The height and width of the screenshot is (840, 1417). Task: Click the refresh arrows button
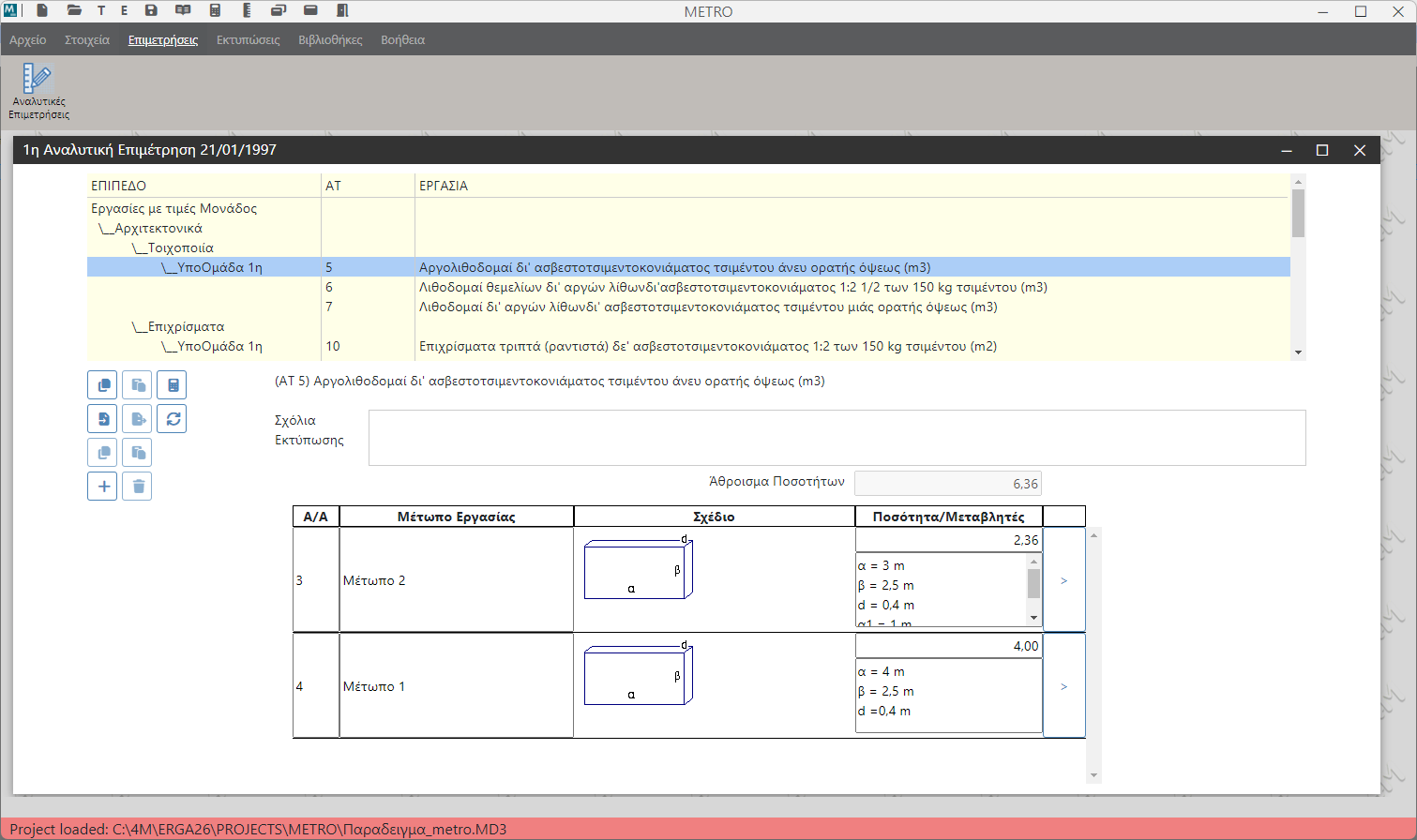pyautogui.click(x=173, y=419)
